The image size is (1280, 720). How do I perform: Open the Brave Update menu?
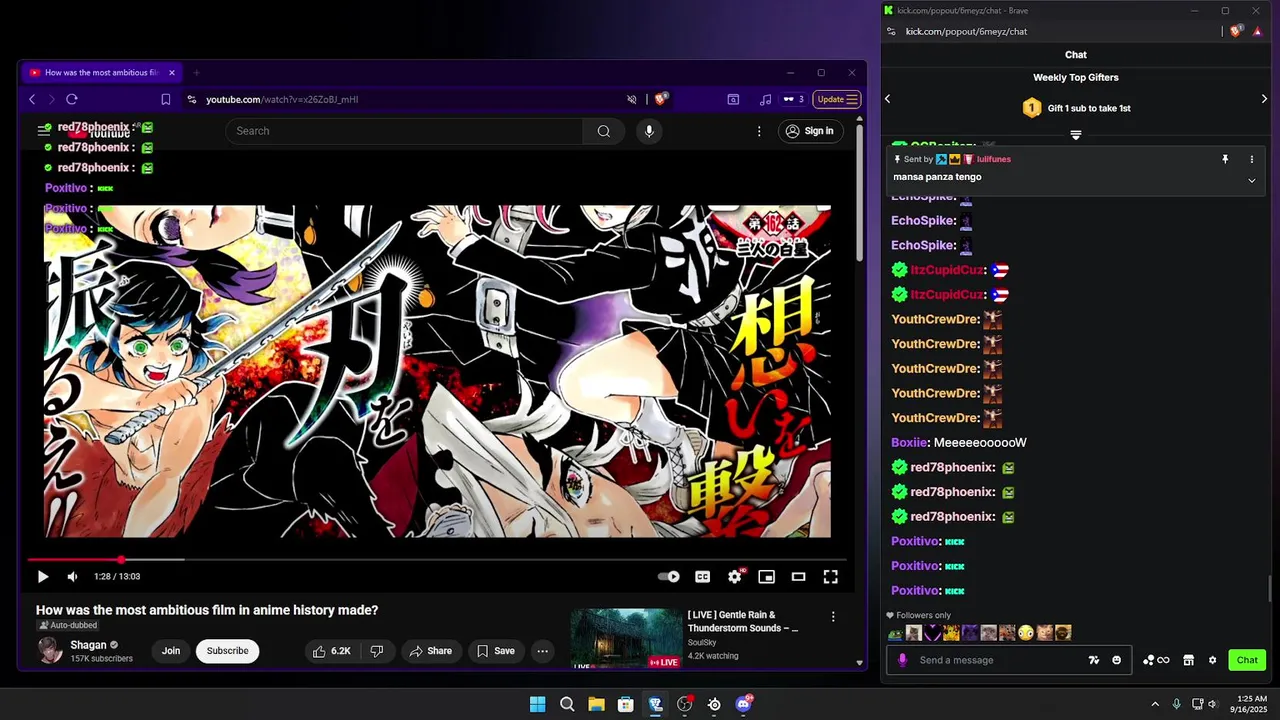click(x=836, y=99)
